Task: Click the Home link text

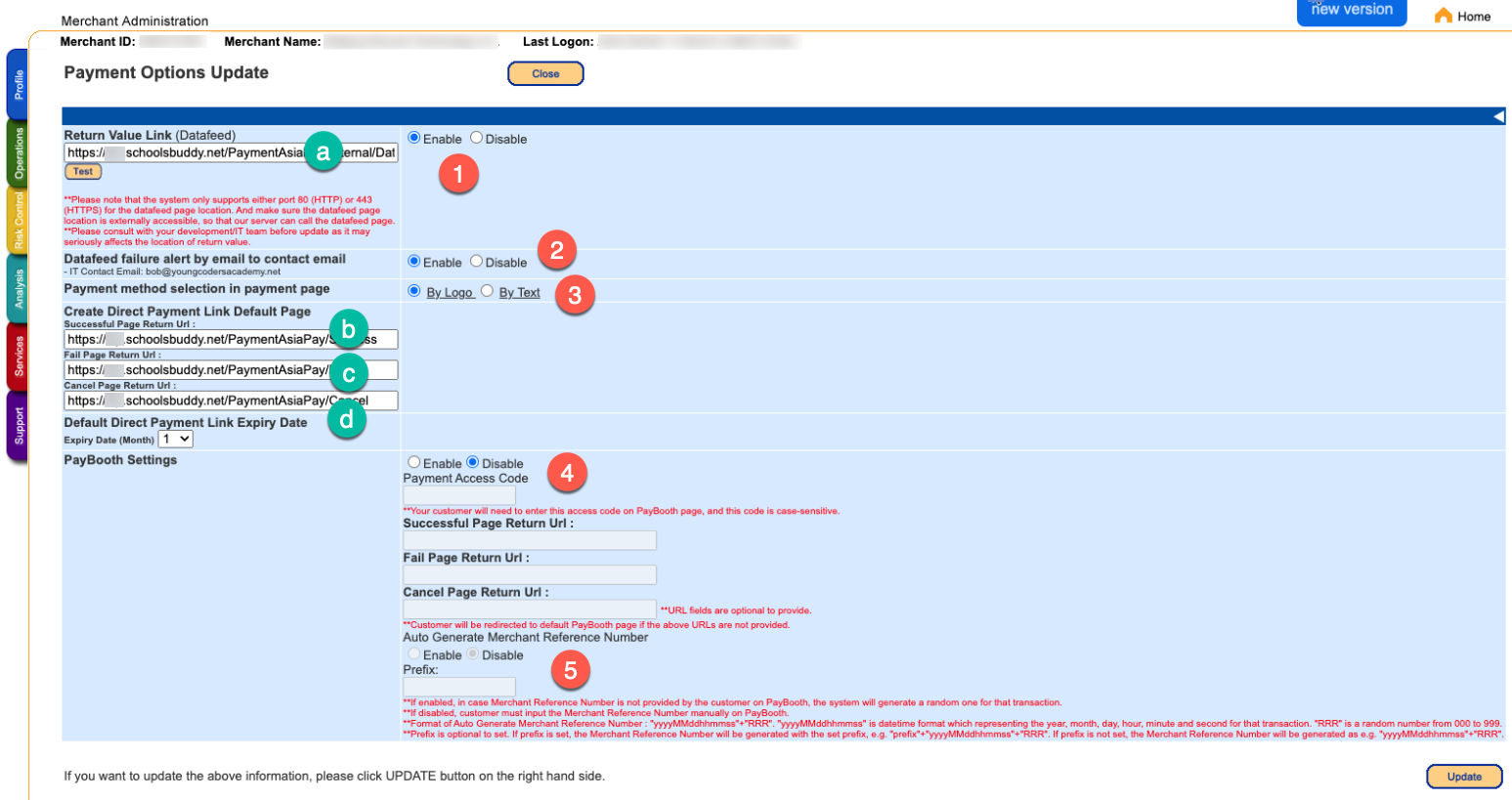Action: (x=1474, y=17)
